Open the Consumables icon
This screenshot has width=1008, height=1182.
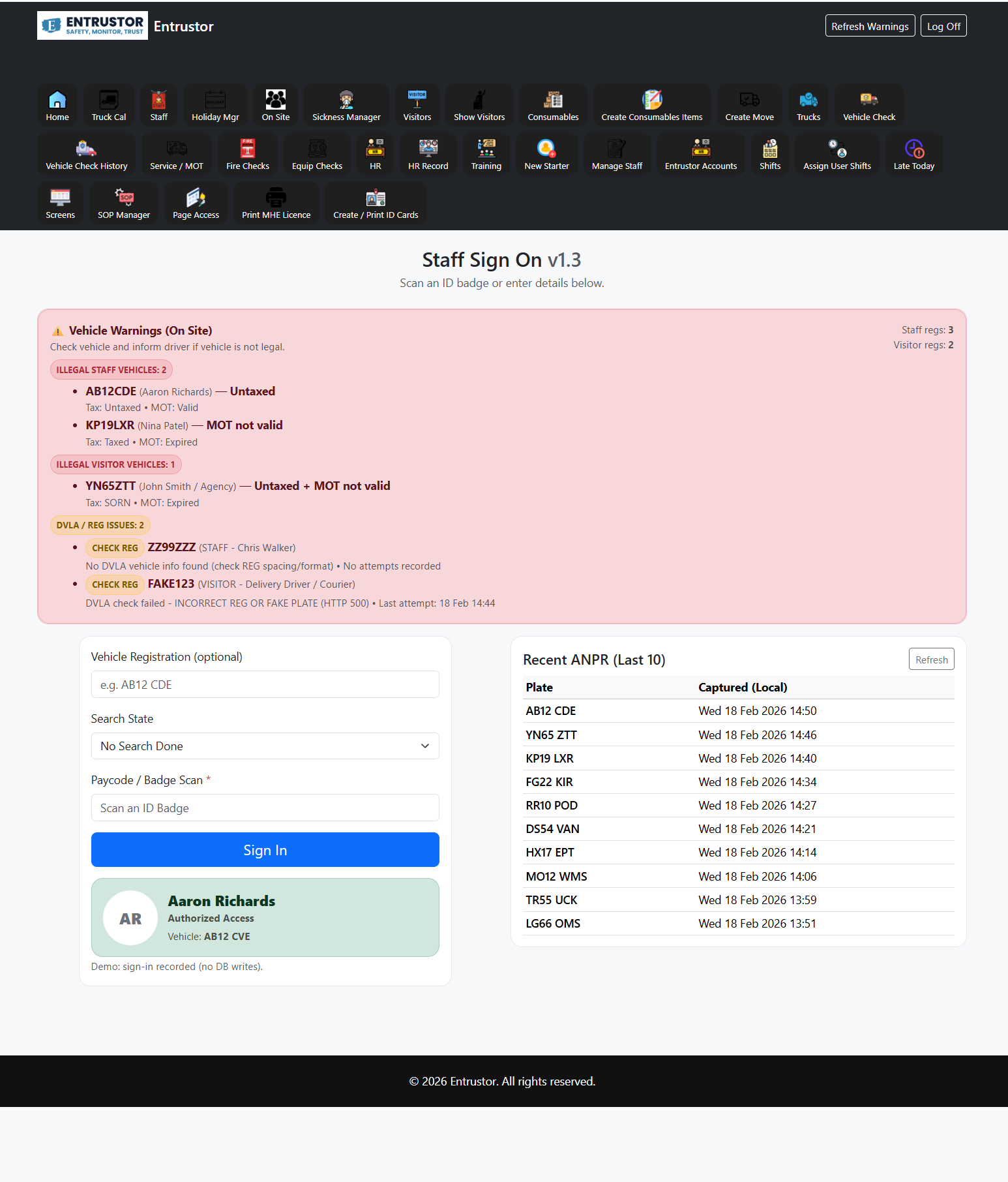coord(553,105)
